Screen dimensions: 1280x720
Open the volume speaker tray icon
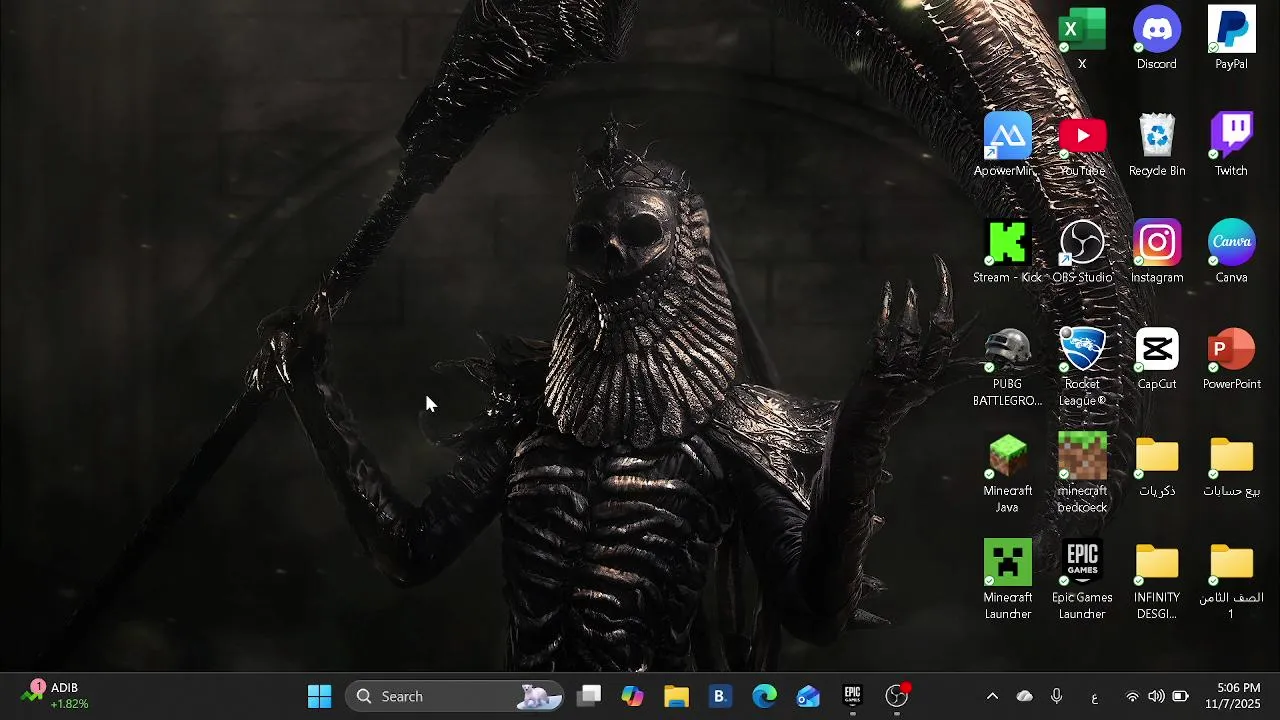pyautogui.click(x=1156, y=696)
